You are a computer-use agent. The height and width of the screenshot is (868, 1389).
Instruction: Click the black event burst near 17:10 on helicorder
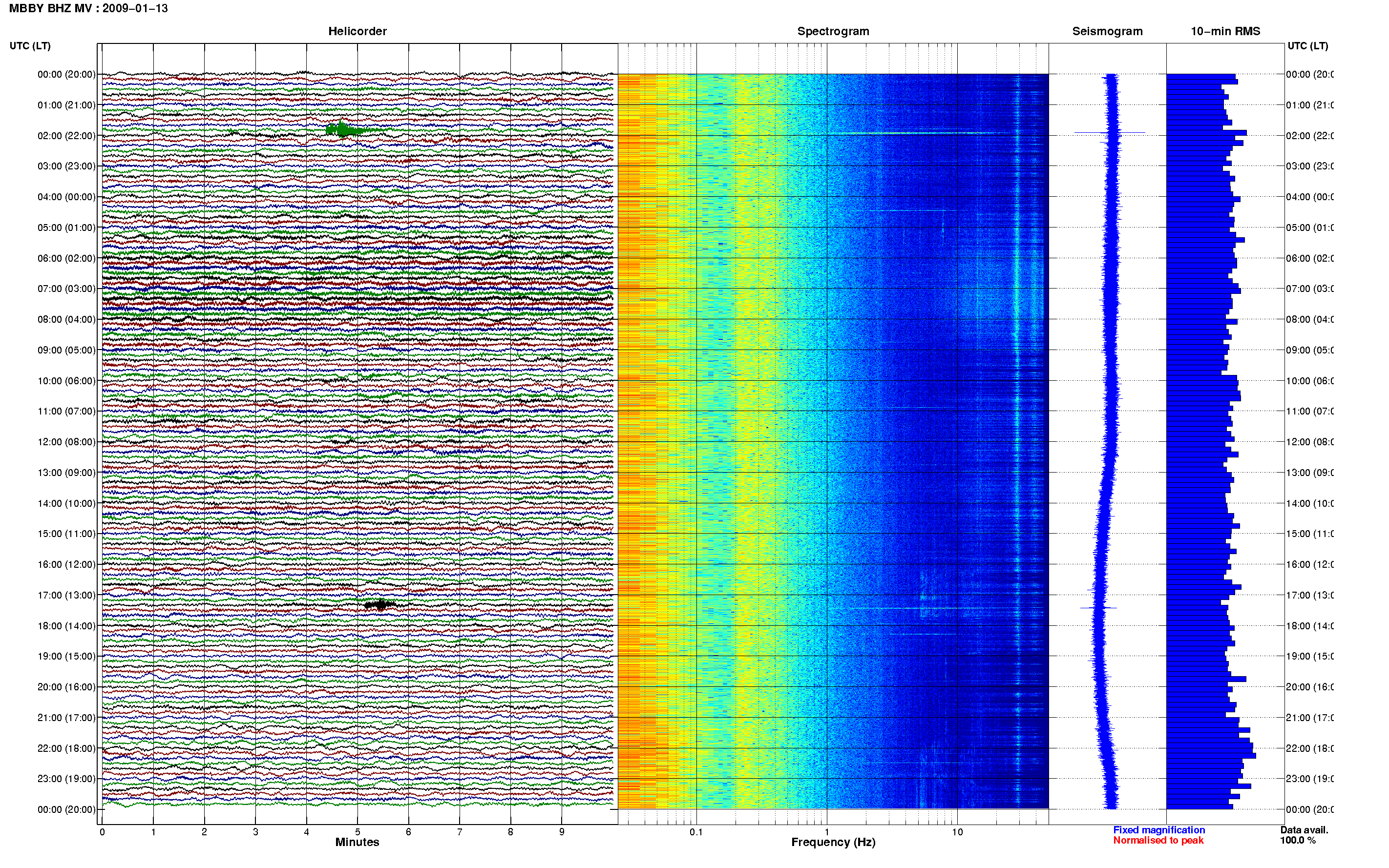(x=379, y=604)
